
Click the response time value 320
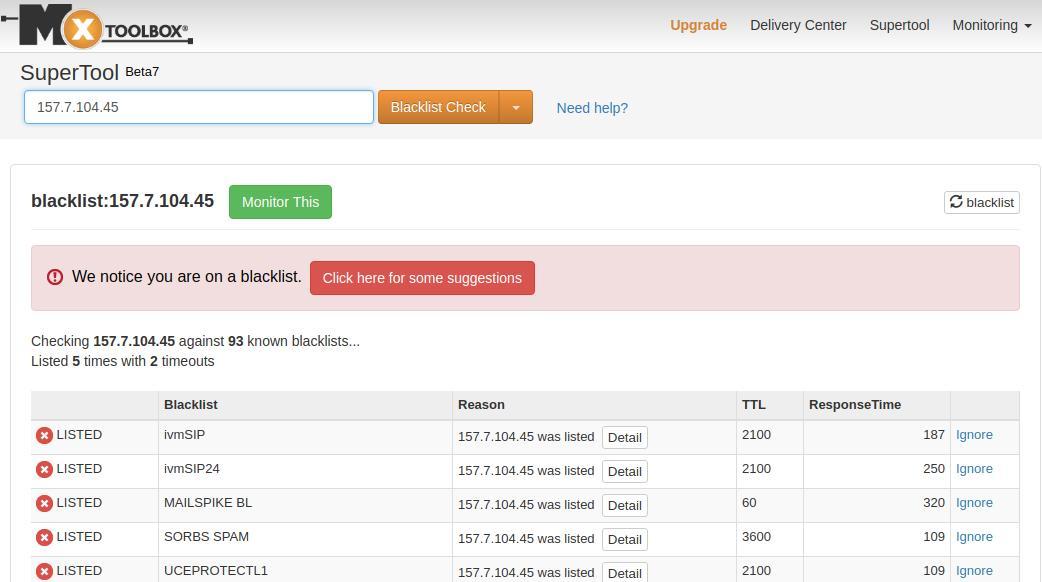click(x=934, y=502)
